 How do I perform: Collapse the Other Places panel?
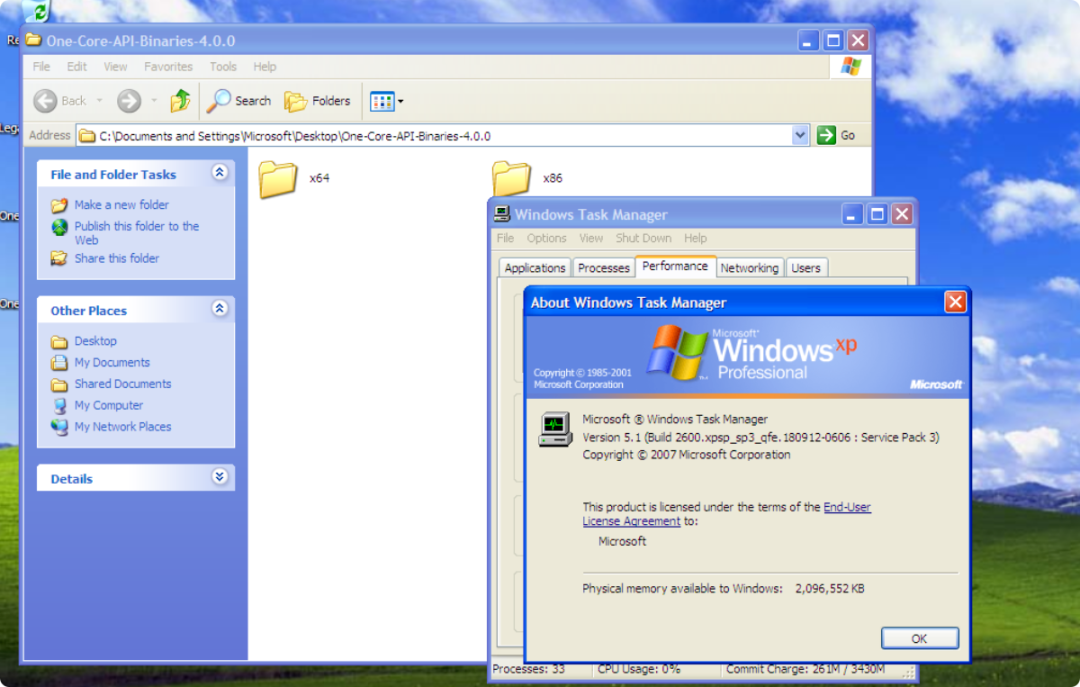[219, 309]
